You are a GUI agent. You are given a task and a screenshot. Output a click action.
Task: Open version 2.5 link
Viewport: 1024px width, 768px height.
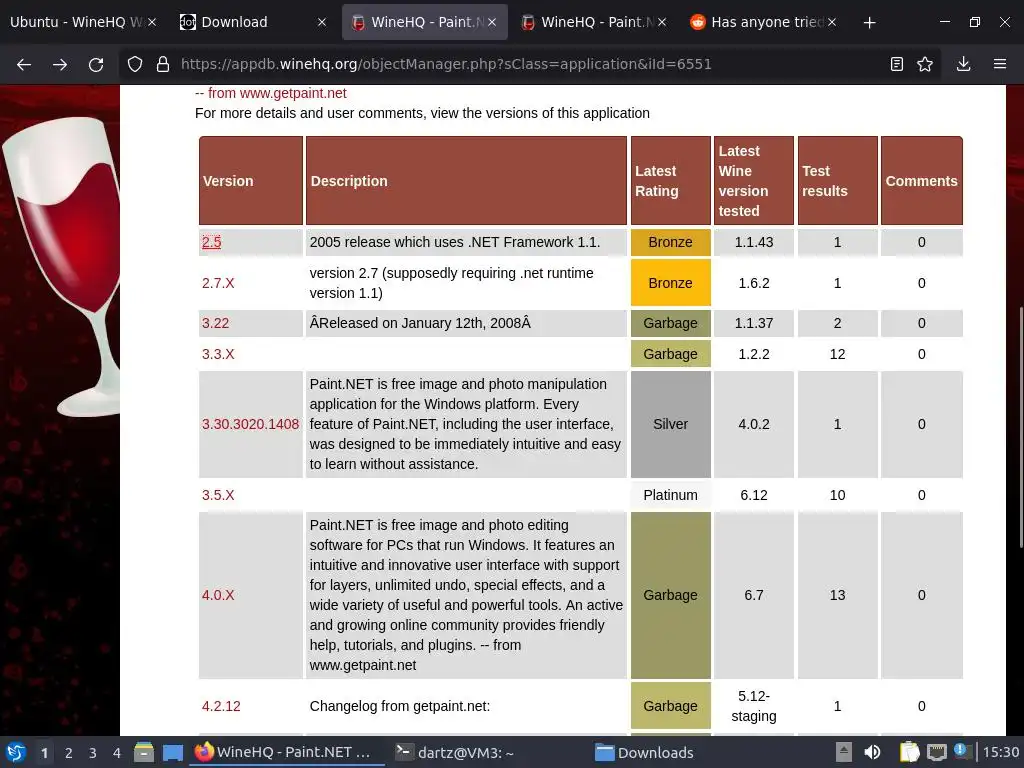tap(212, 242)
